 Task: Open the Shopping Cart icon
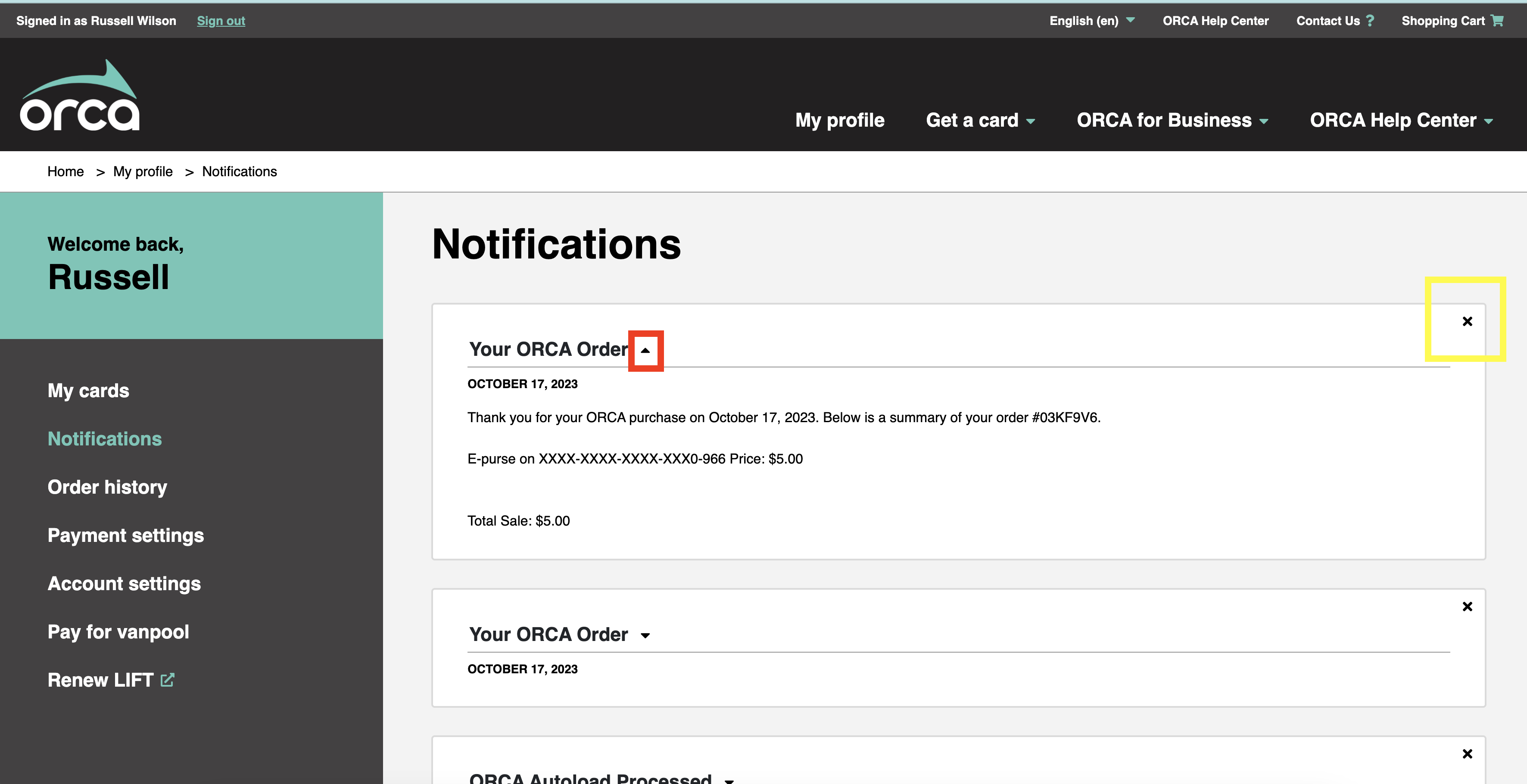click(1497, 21)
